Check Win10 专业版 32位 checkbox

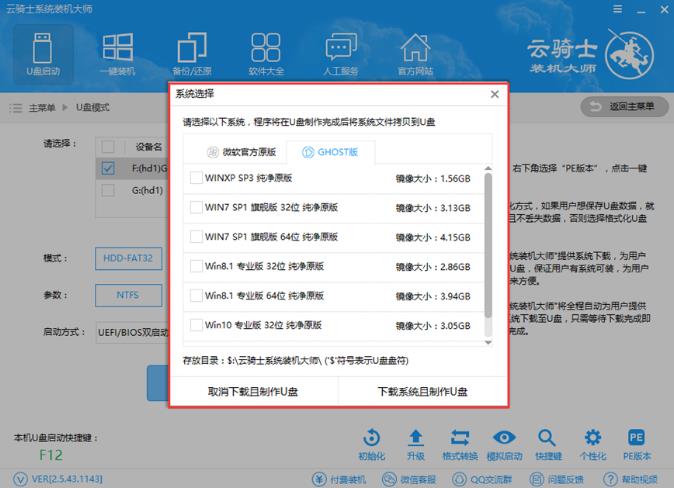coord(196,325)
